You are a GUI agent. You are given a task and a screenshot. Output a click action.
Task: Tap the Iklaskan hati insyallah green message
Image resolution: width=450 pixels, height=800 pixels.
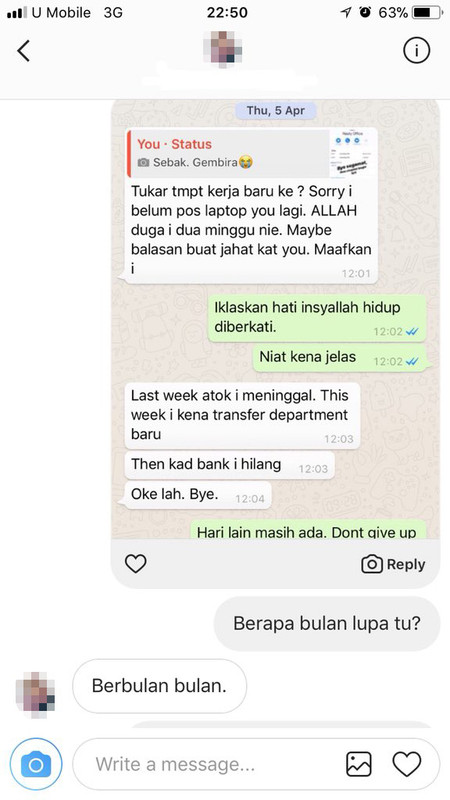tap(317, 318)
